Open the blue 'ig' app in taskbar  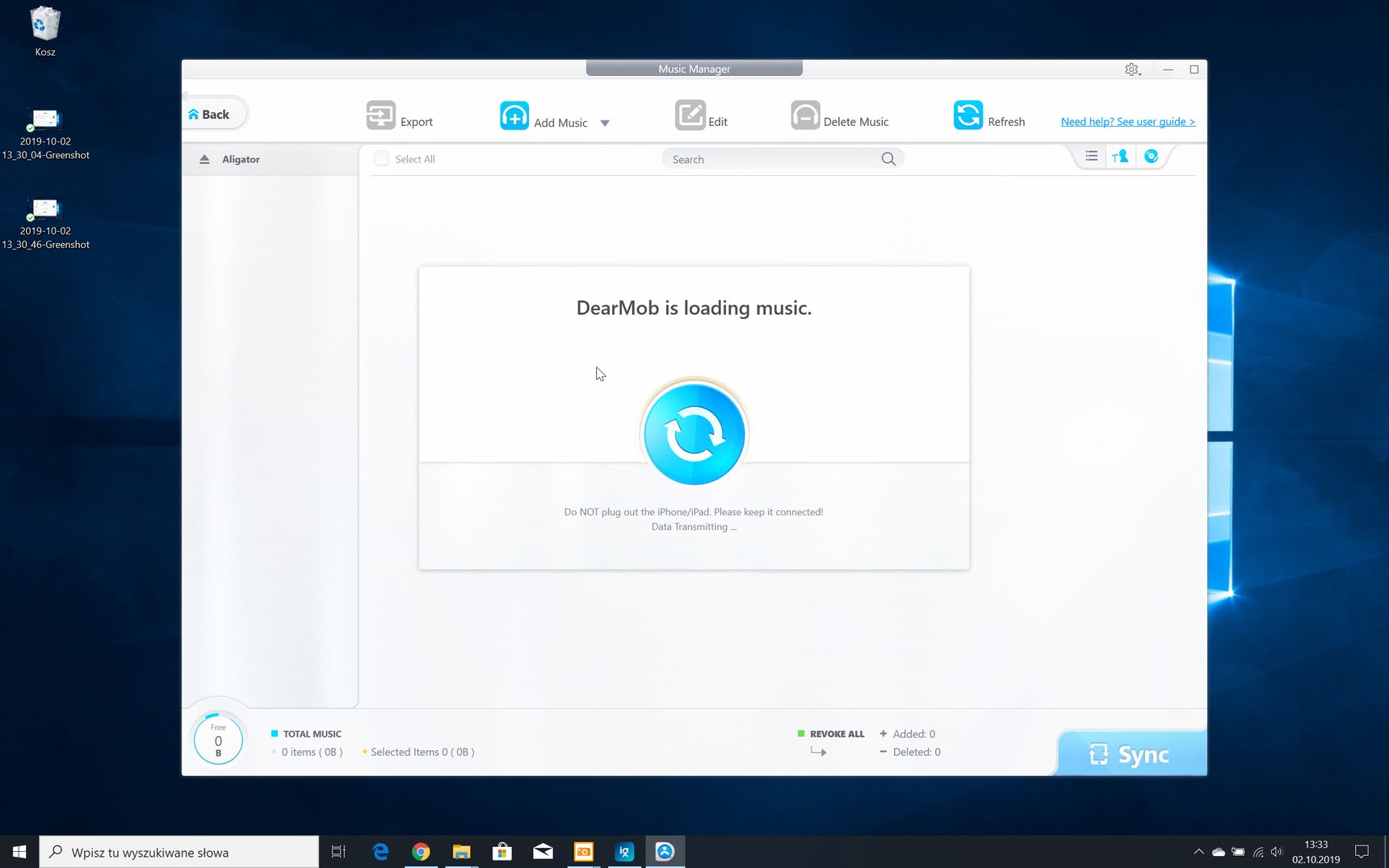[624, 852]
